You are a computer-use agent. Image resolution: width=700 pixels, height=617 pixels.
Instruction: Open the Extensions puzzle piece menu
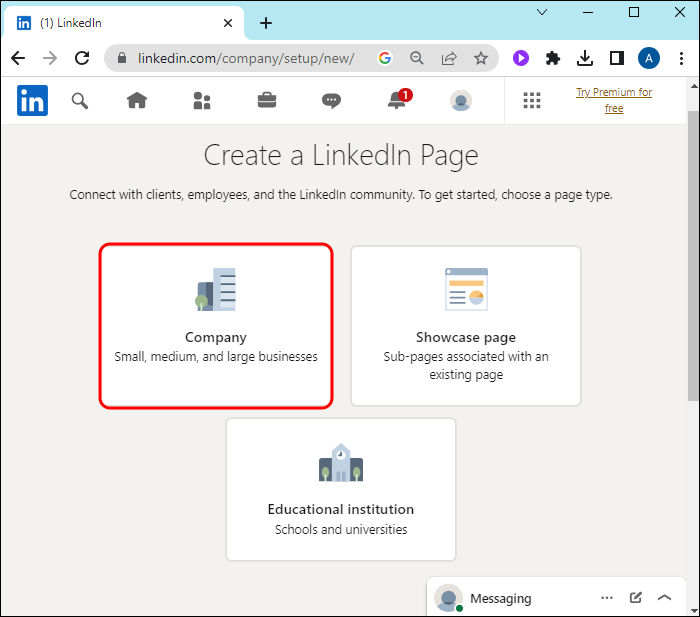(x=553, y=58)
